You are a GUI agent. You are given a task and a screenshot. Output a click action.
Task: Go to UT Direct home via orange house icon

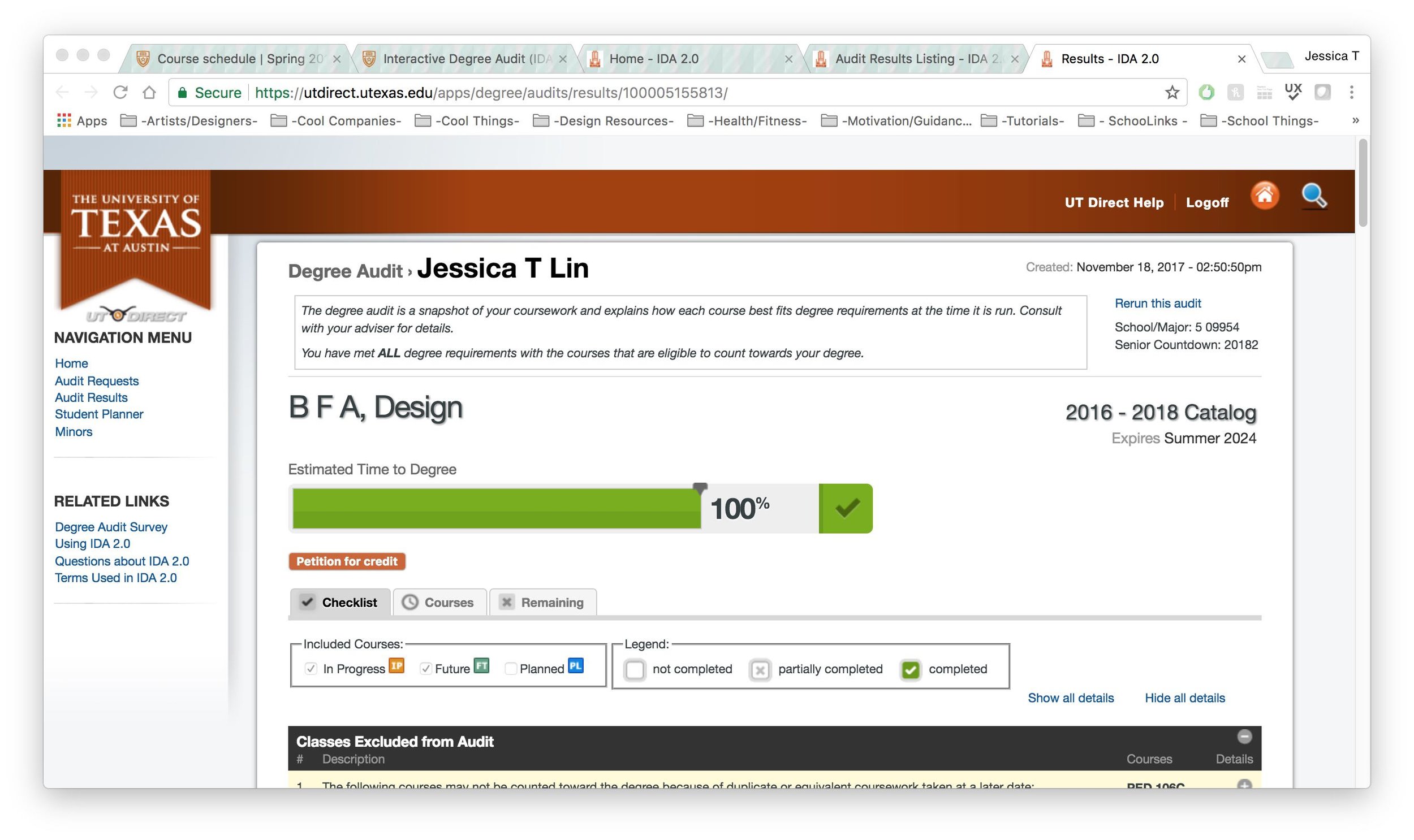[x=1264, y=196]
